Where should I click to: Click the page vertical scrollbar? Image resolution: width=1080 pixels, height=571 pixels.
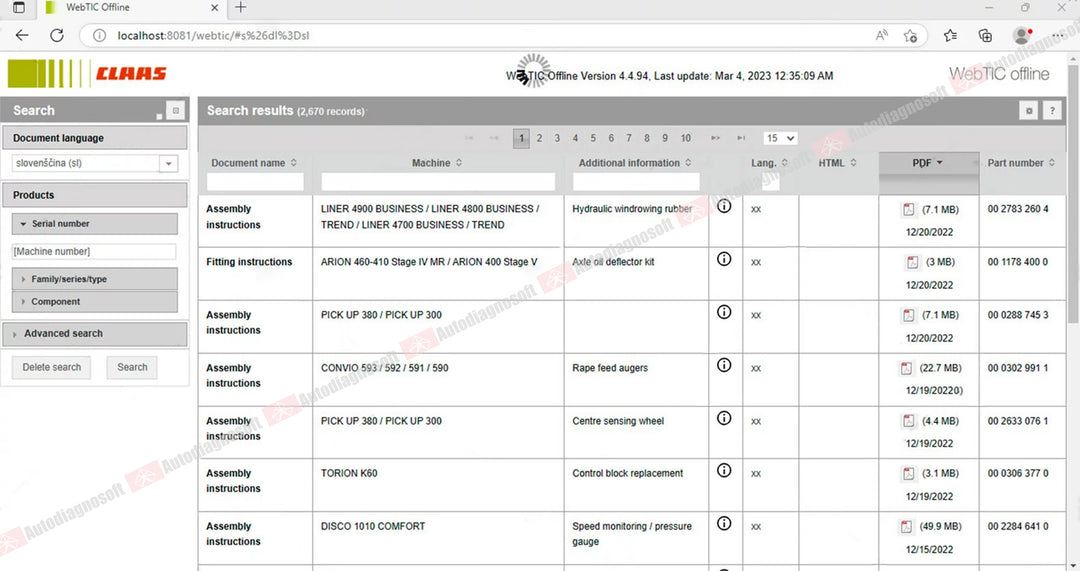[1073, 193]
